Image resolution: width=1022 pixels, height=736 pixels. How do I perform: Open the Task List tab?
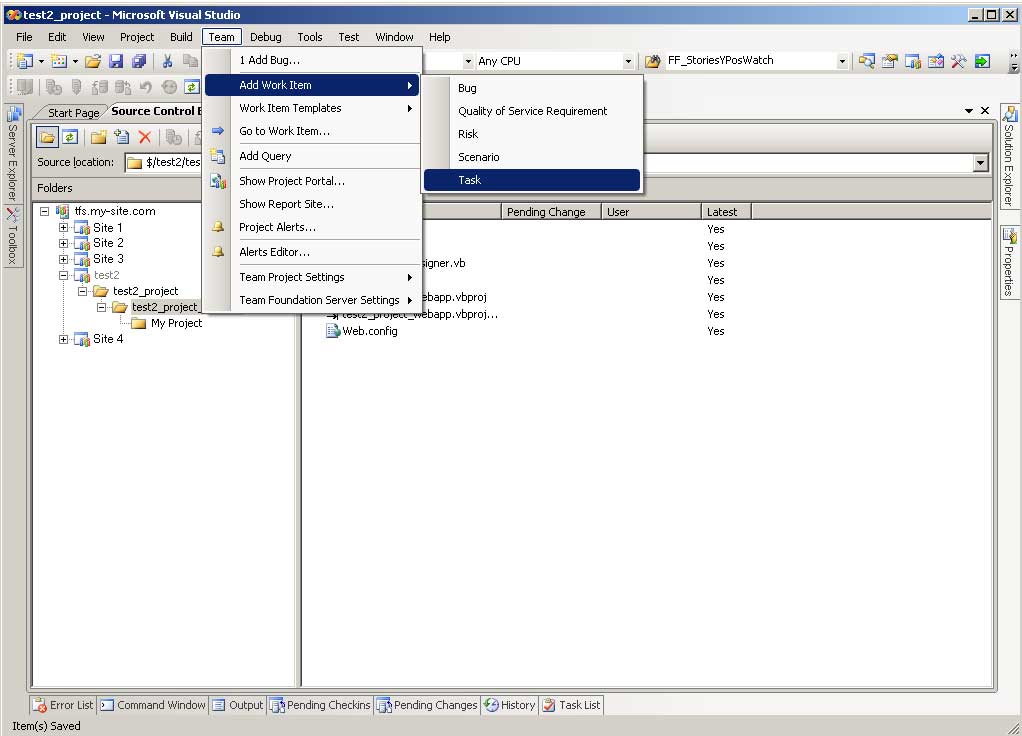click(572, 705)
